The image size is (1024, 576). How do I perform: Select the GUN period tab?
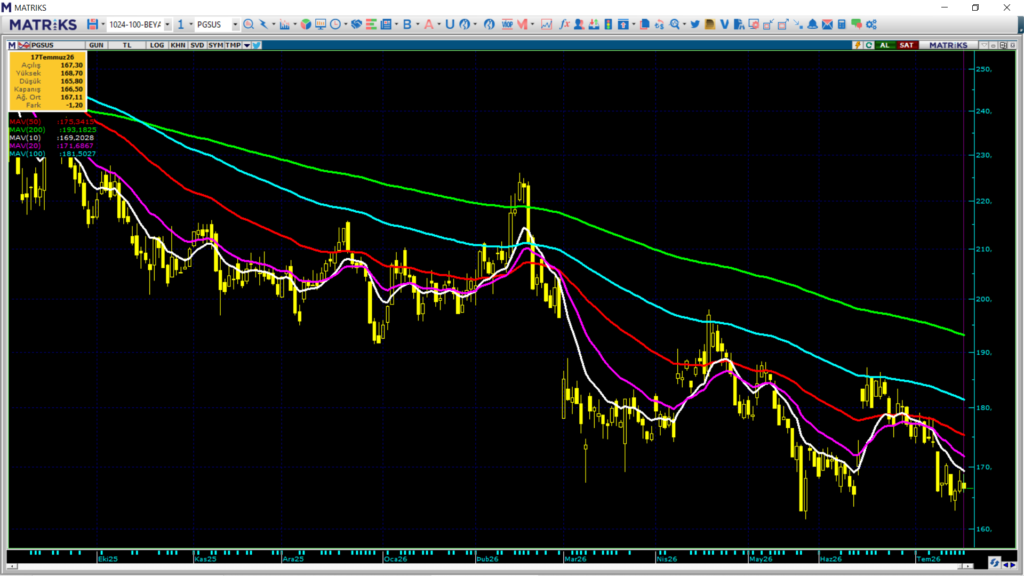(x=96, y=45)
